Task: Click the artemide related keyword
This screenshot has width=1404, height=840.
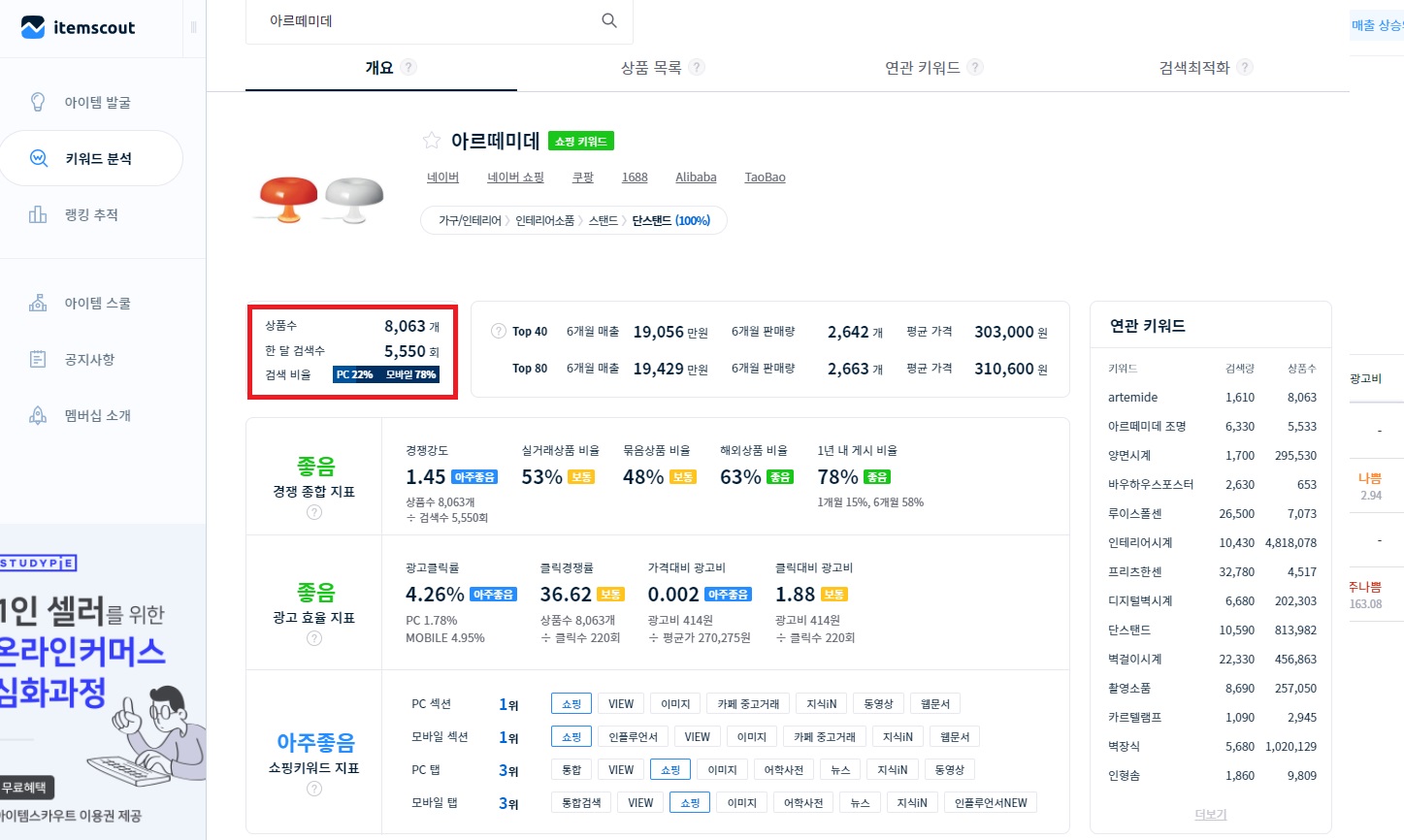Action: point(1132,397)
